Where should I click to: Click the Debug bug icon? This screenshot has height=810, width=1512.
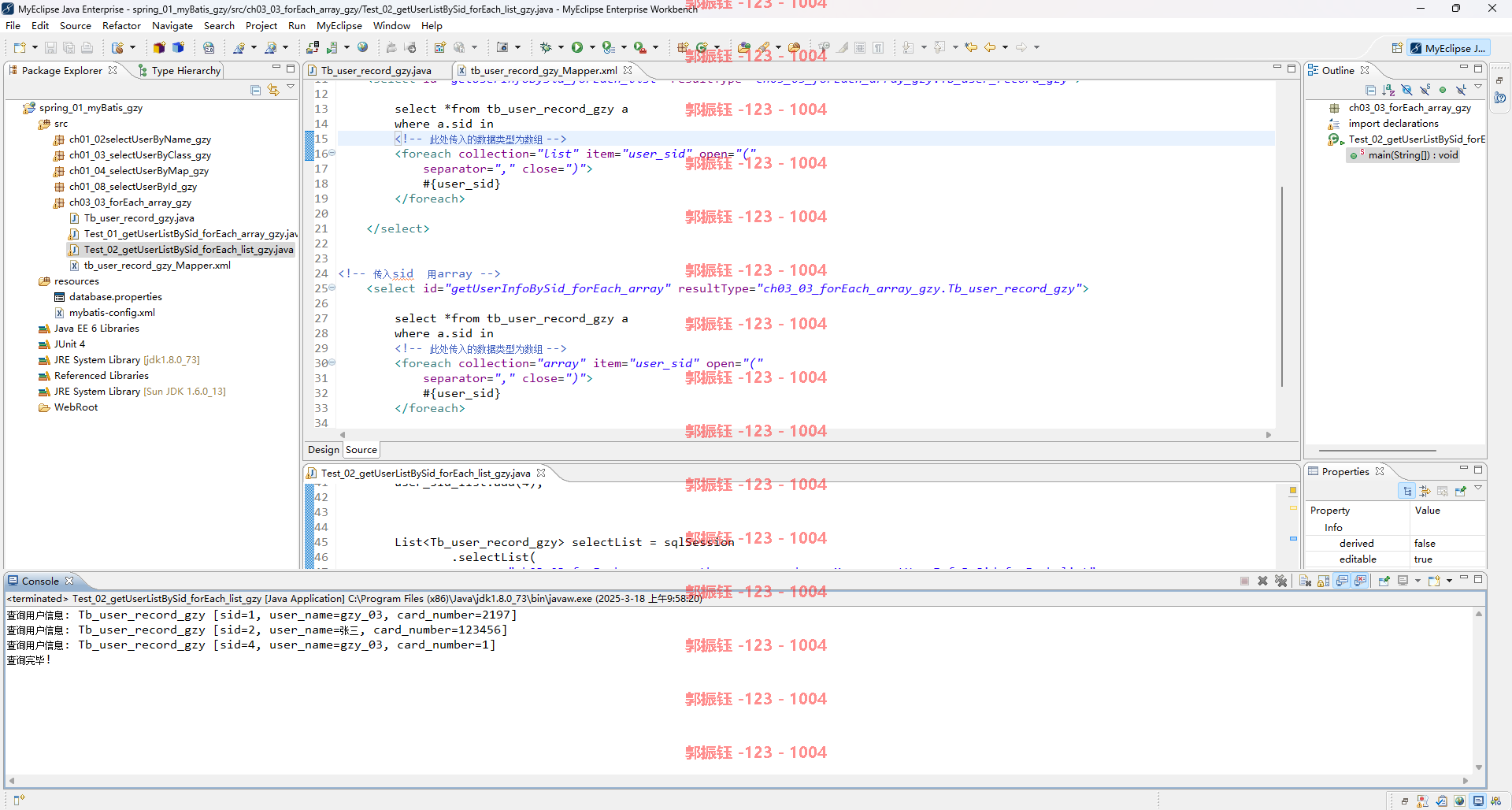click(545, 47)
